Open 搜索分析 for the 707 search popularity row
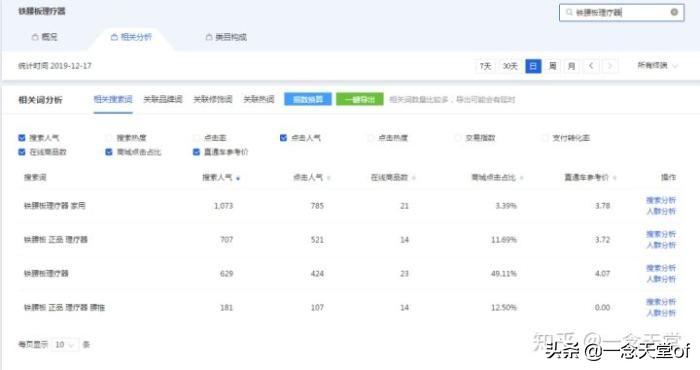700x370 pixels. [x=661, y=234]
